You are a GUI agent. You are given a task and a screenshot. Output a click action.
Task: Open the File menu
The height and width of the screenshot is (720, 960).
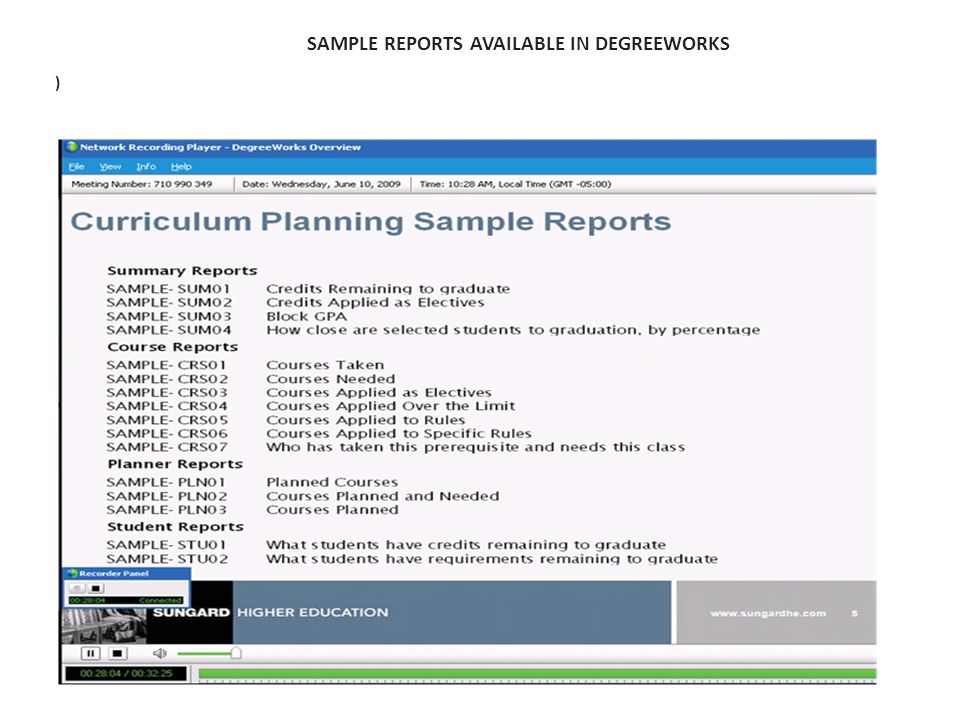tap(76, 167)
